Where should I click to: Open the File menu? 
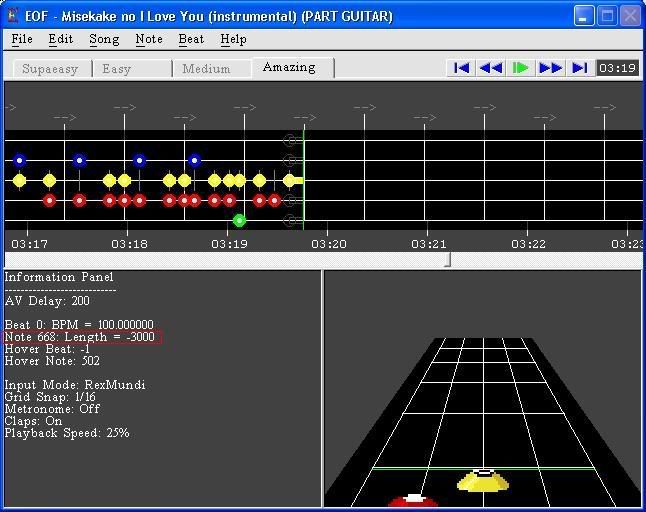tap(22, 39)
